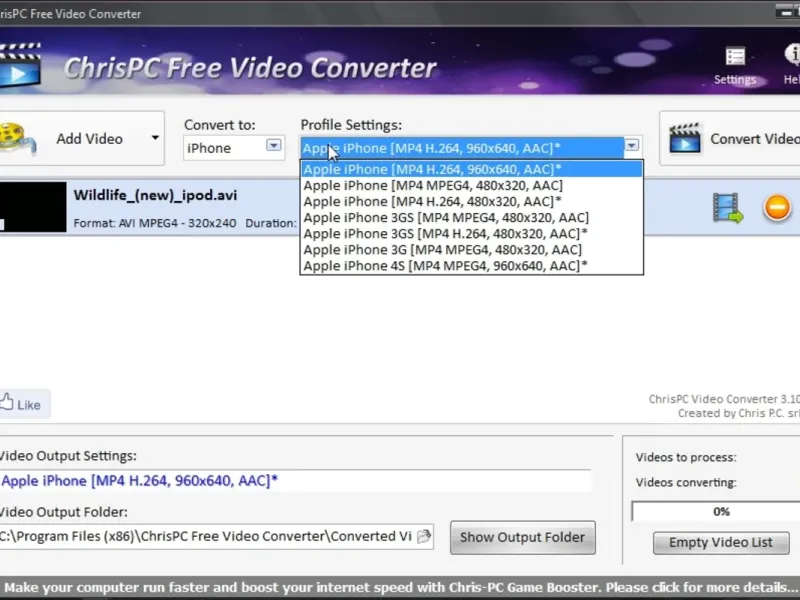Minimize the converter window
The image size is (800, 600).
click(x=786, y=12)
